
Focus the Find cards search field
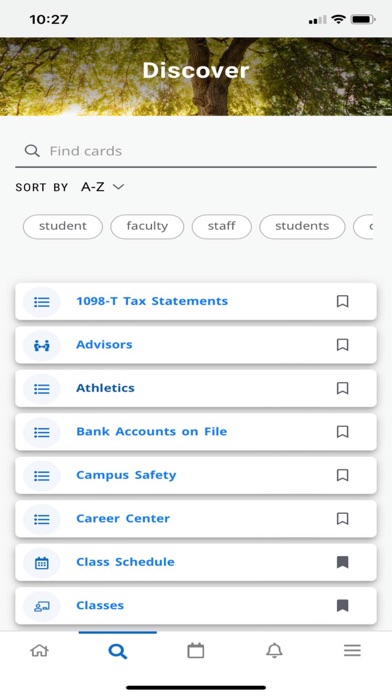tap(196, 151)
